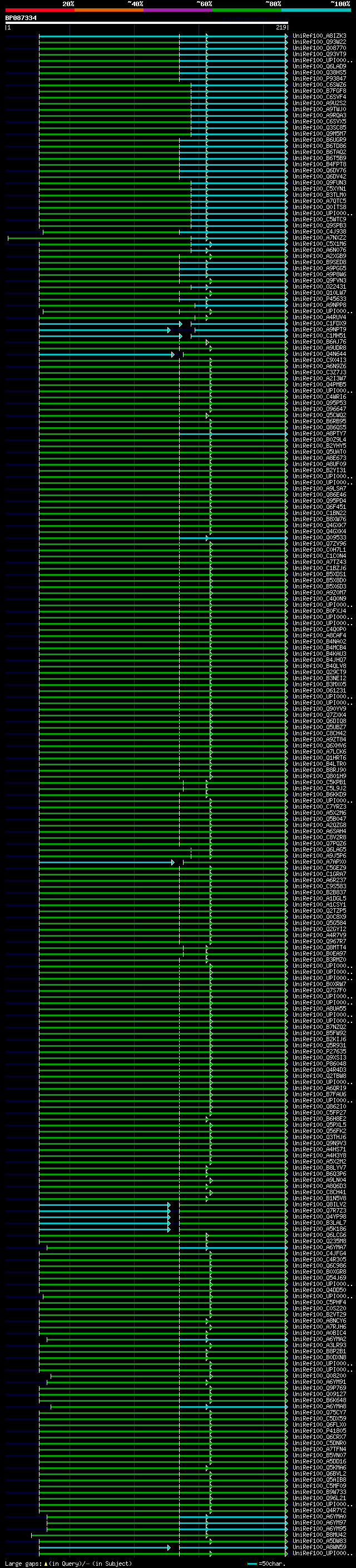Viewport: 356px width, 1568px height.
Task: Select the UniRef100_B6AJ76 label
Action: pyautogui.click(x=319, y=342)
